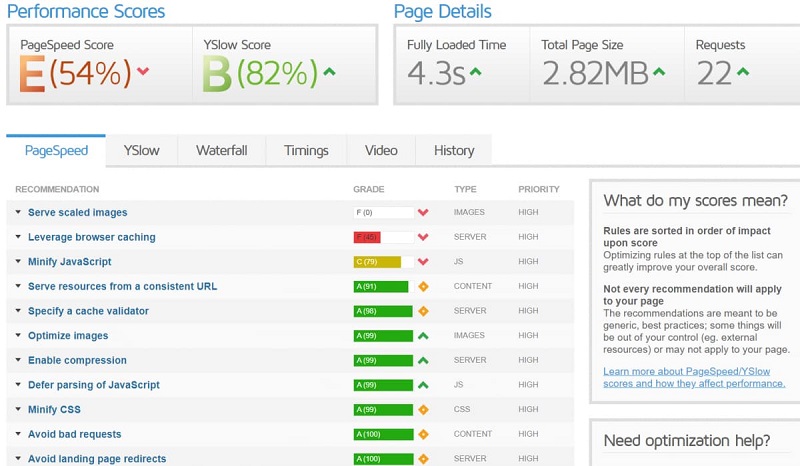
Task: Open the Optimize images recommendation link
Action: (x=68, y=336)
